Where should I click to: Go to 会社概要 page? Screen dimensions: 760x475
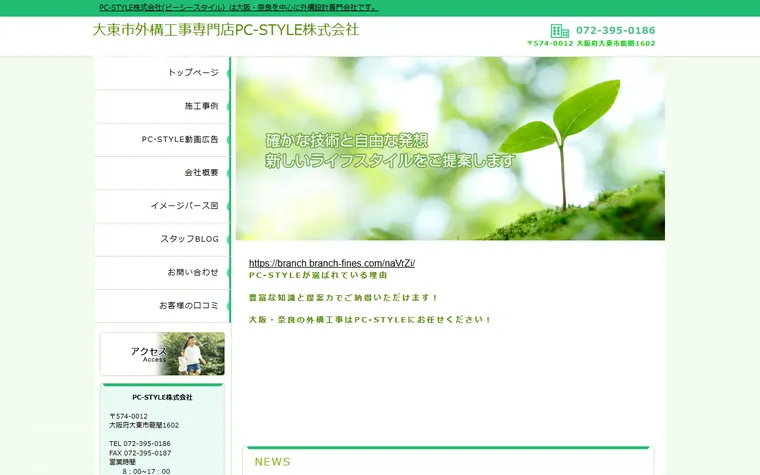coord(163,173)
